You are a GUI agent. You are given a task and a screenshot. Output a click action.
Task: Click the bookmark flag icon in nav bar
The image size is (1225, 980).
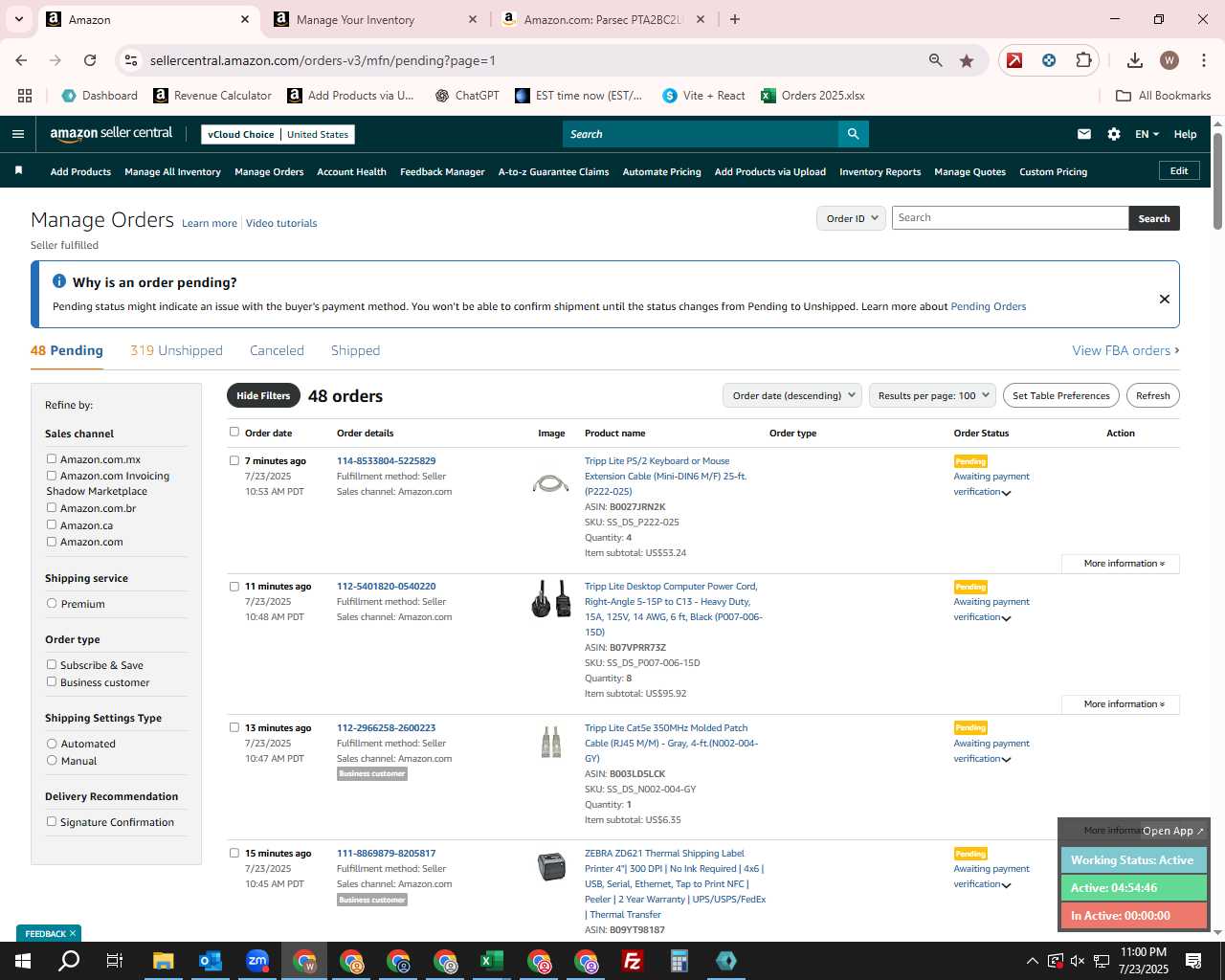tap(18, 171)
